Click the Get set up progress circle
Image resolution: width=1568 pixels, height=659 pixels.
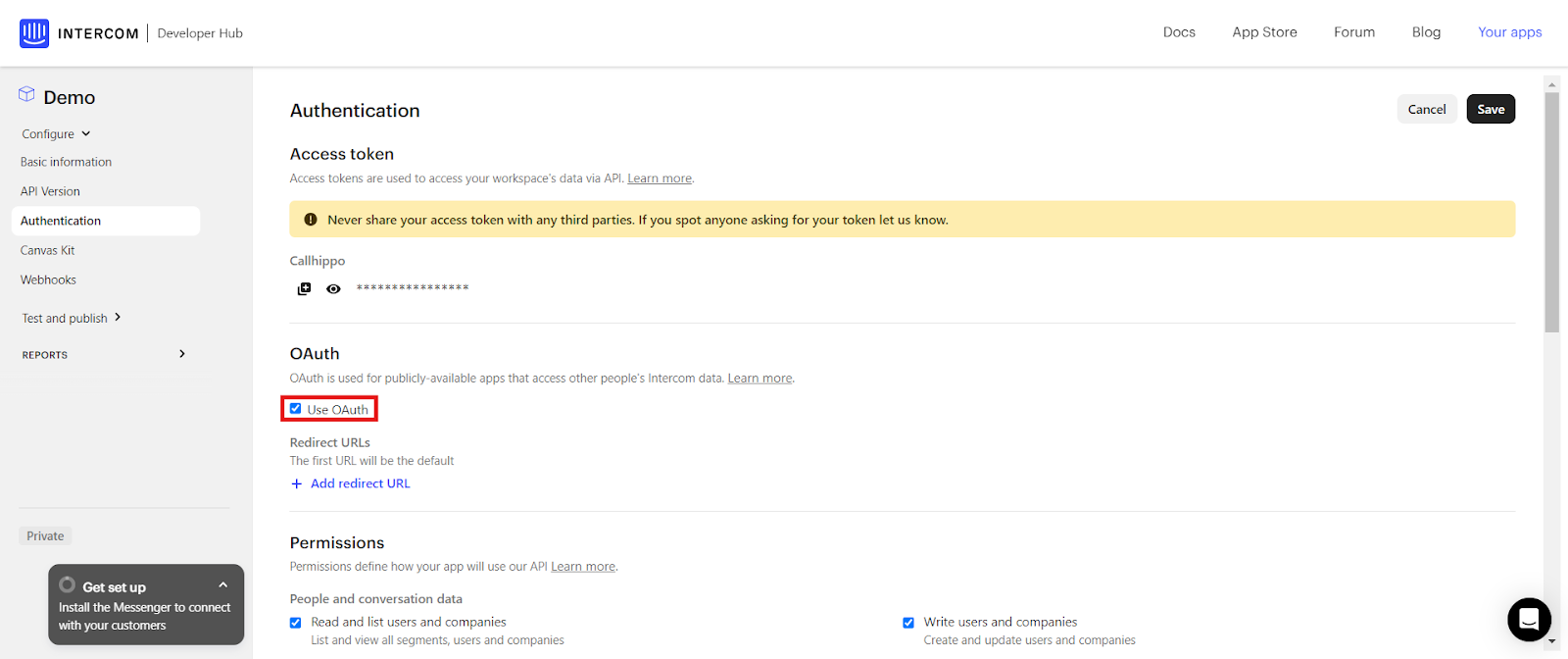(x=68, y=585)
